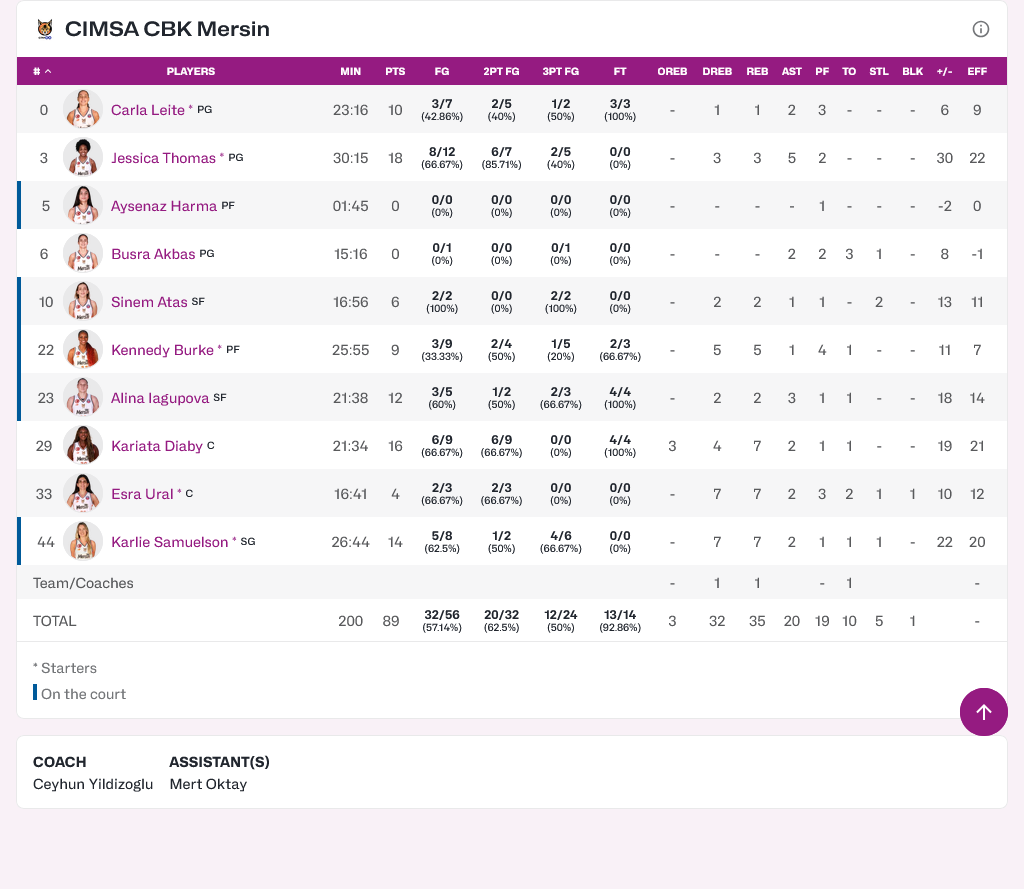Click total field goals 32/56 cell
The height and width of the screenshot is (889, 1024).
click(x=442, y=621)
